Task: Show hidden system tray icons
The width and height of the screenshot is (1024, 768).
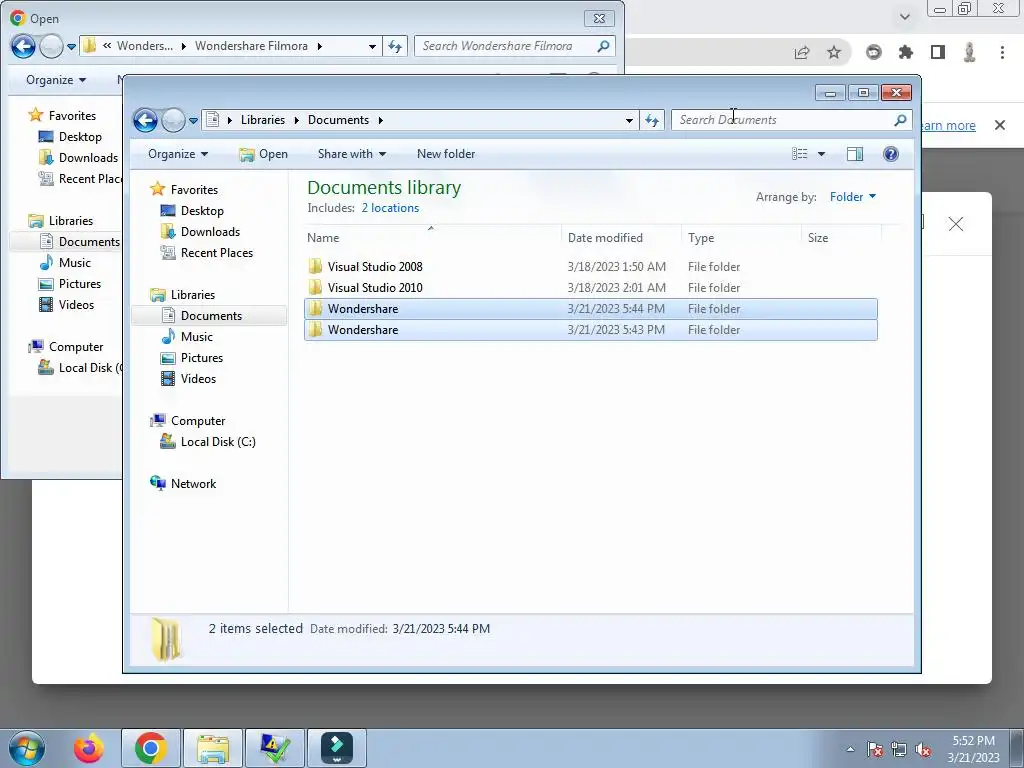Action: tap(850, 749)
